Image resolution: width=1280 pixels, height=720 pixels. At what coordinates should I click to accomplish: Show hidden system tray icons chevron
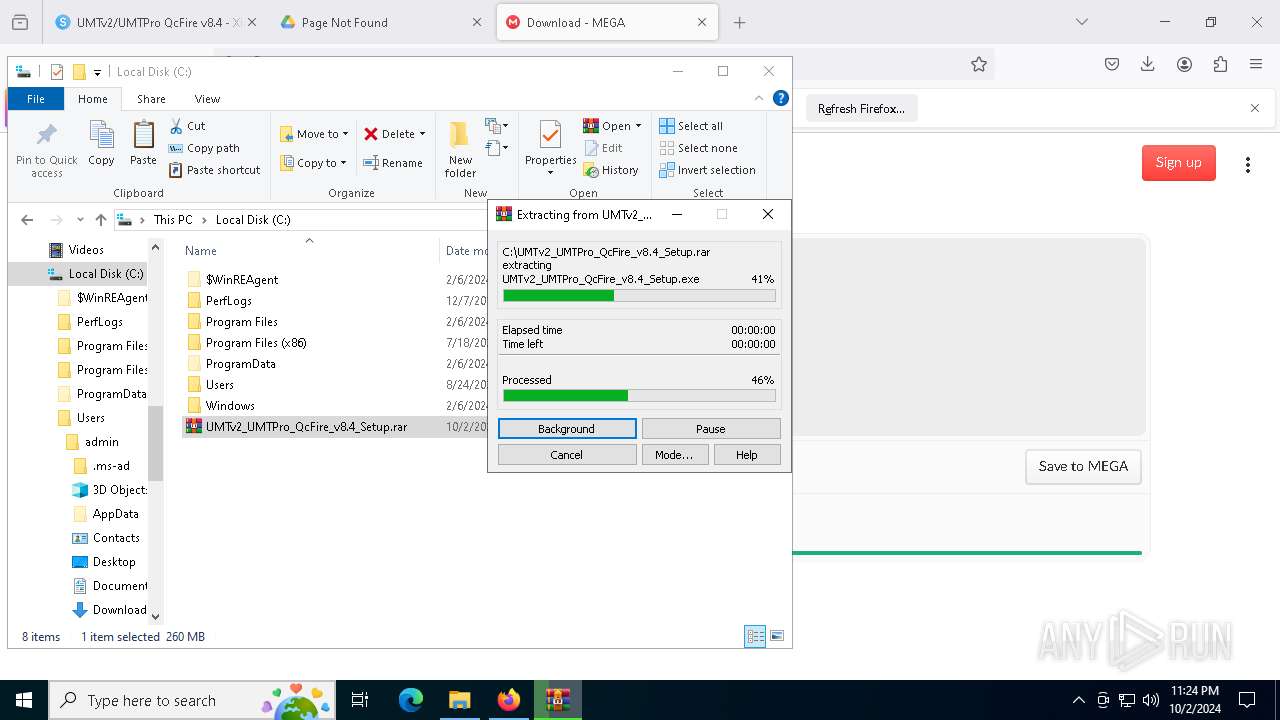pos(1078,700)
